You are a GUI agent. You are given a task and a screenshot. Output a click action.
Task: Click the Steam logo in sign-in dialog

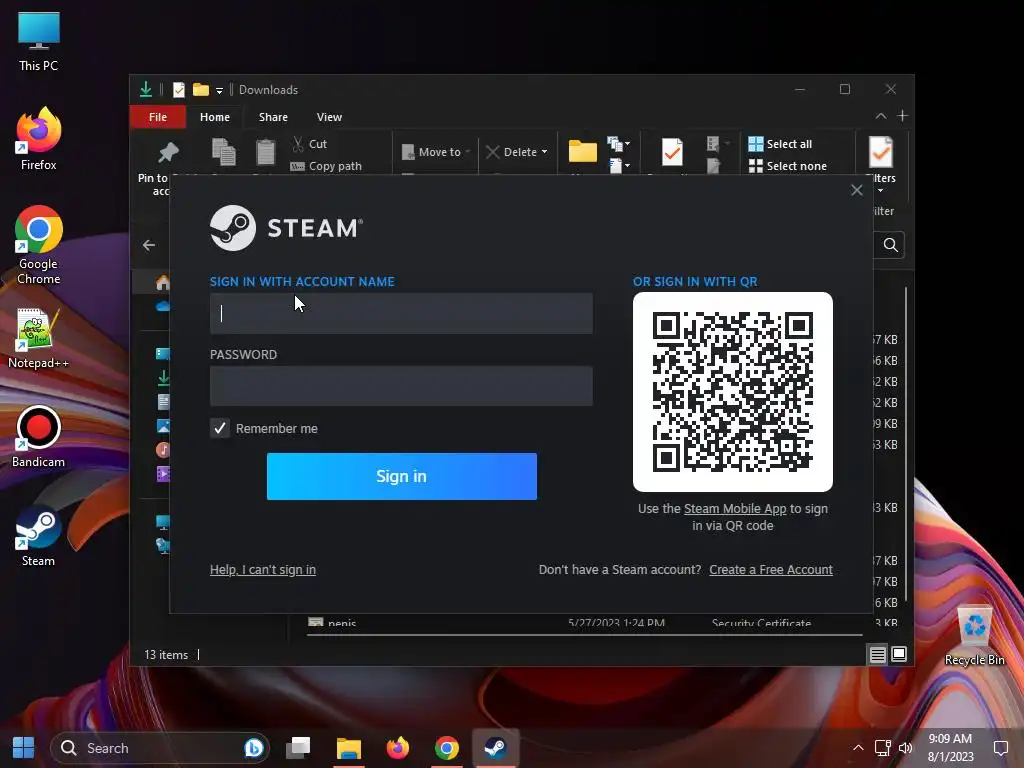pos(285,228)
